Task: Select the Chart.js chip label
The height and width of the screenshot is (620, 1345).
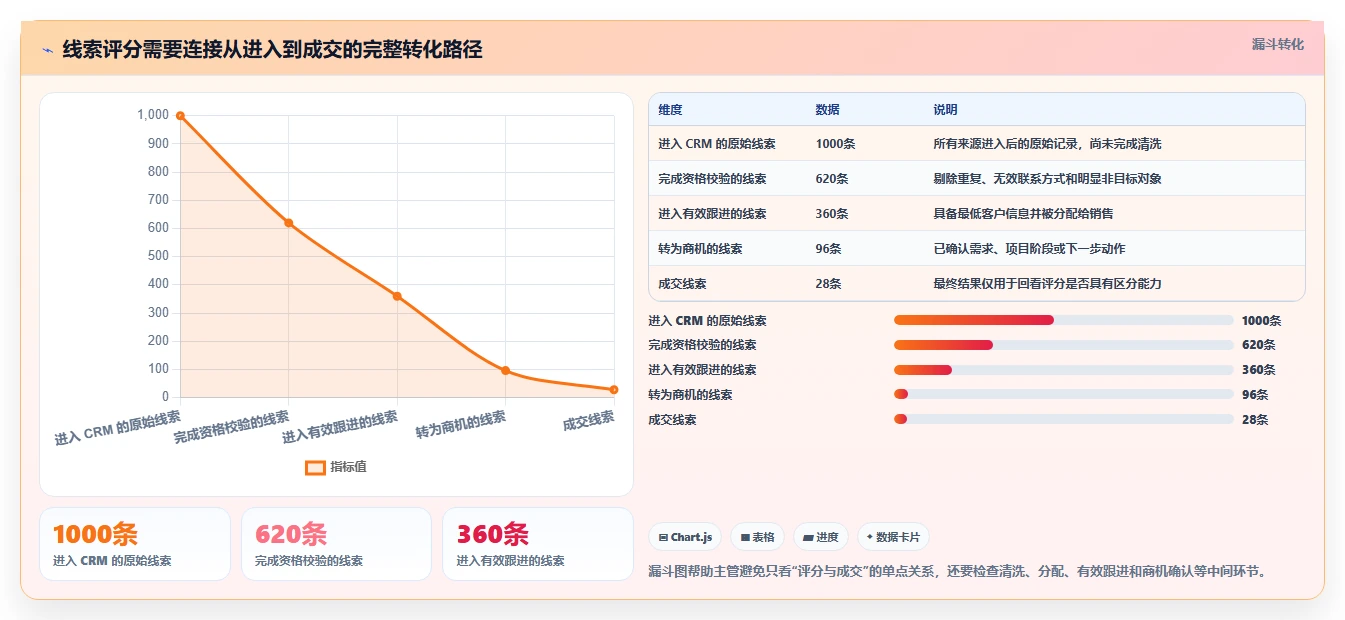Action: point(691,537)
